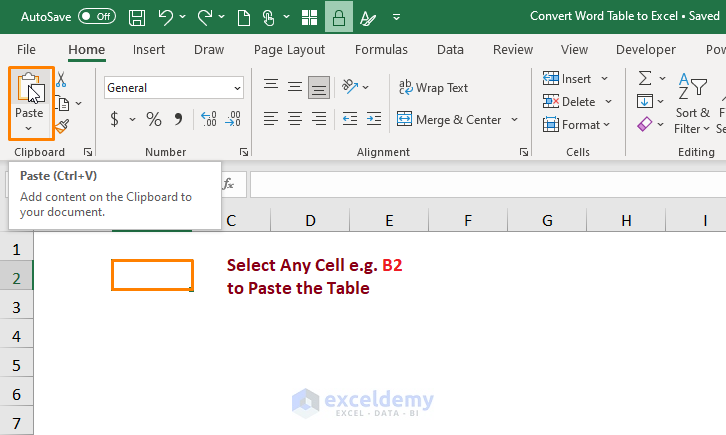Screen dimensions: 726x435
Task: Open the Undo history dropdown arrow
Action: pos(182,17)
